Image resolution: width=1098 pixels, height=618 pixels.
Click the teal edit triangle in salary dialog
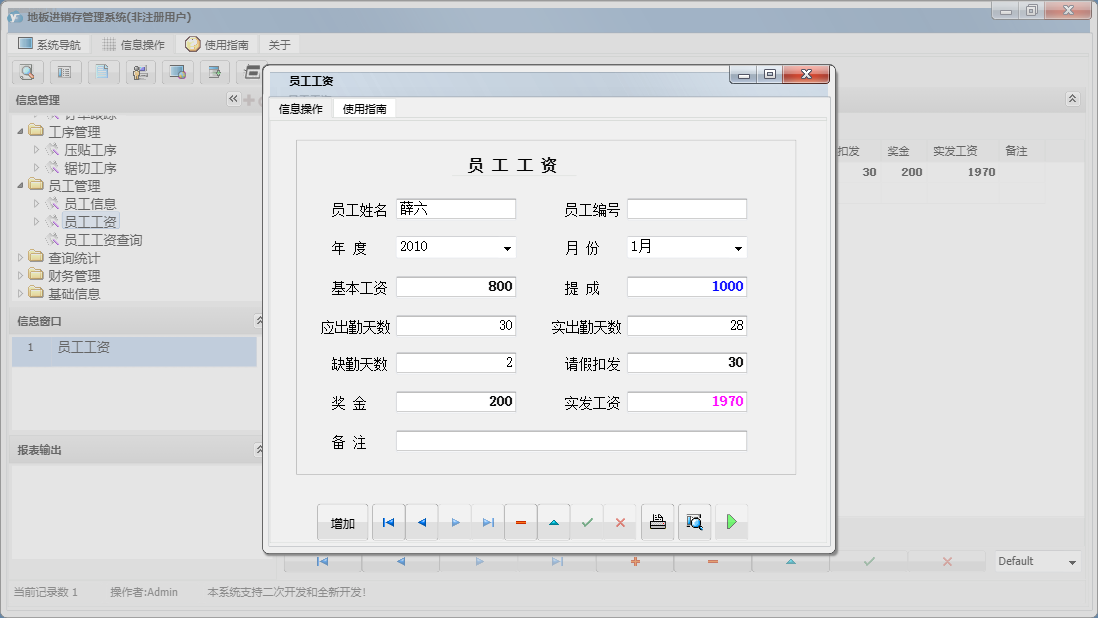(554, 522)
